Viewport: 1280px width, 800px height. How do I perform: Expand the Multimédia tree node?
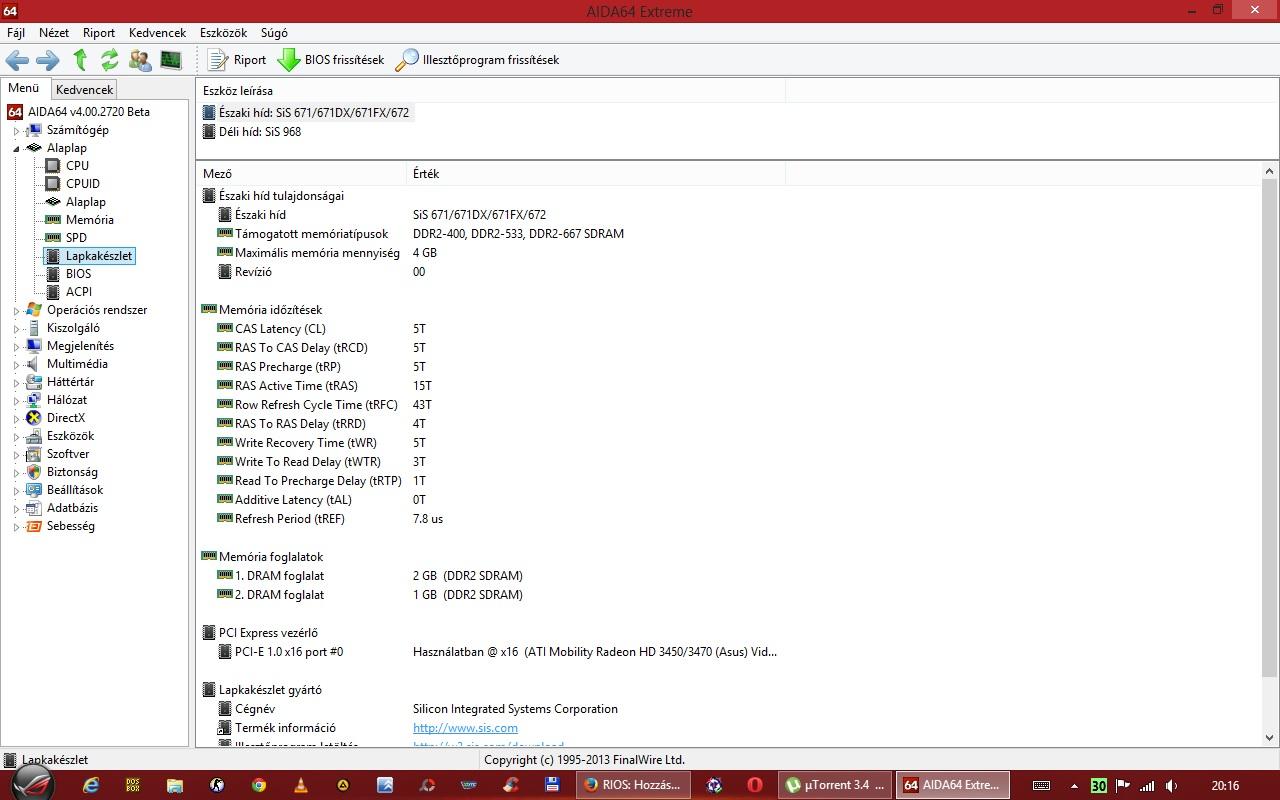(15, 364)
